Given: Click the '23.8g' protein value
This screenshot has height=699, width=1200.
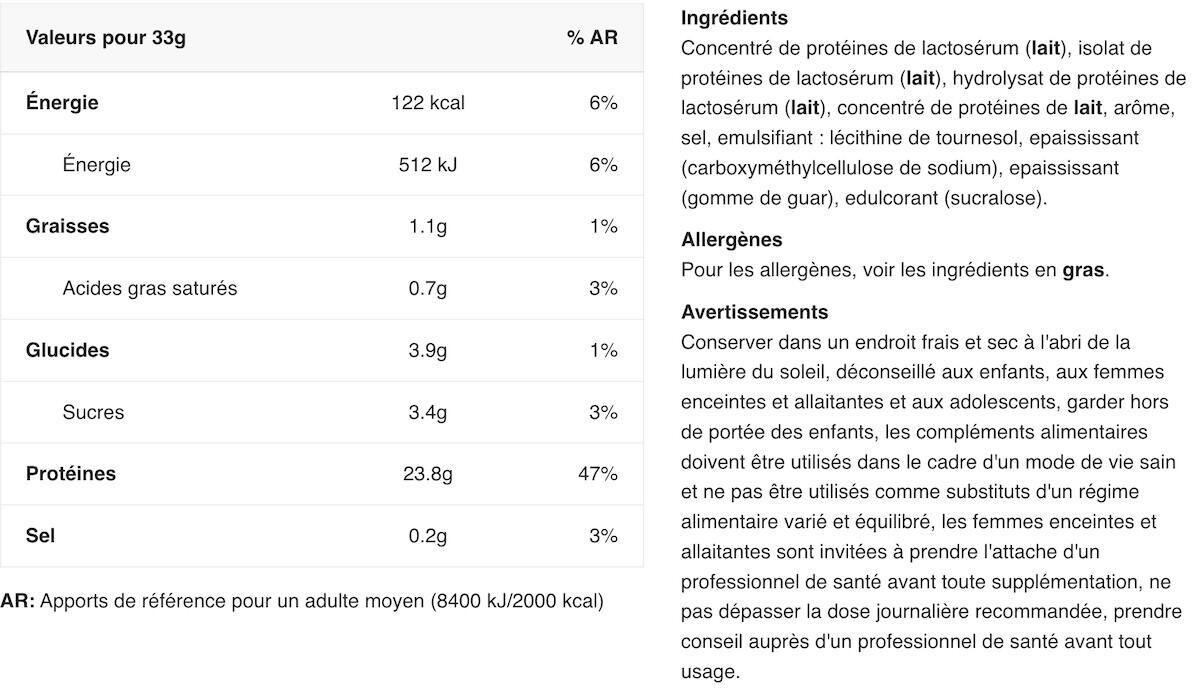Looking at the screenshot, I should pos(428,474).
